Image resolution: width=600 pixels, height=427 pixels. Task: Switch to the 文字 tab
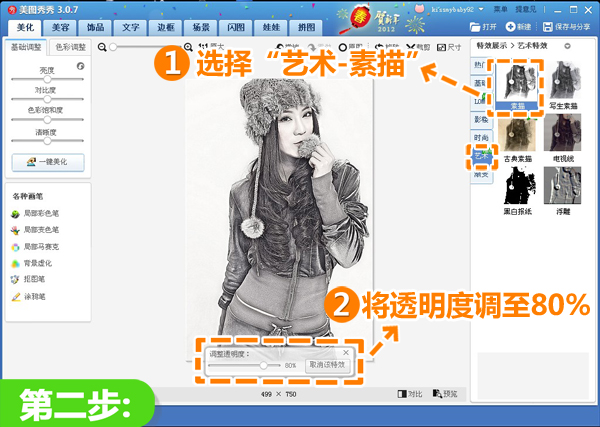click(130, 28)
